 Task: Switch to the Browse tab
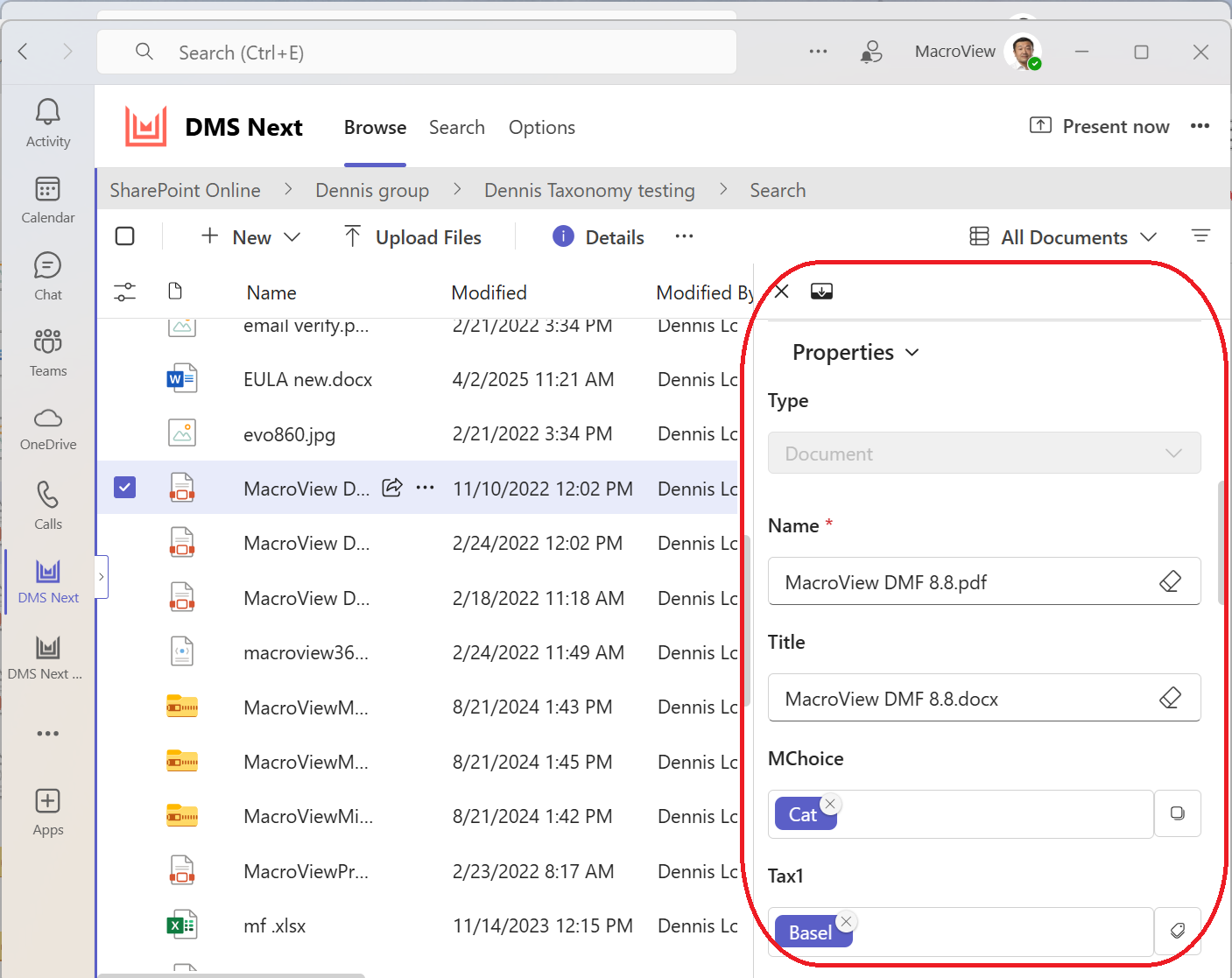375,128
